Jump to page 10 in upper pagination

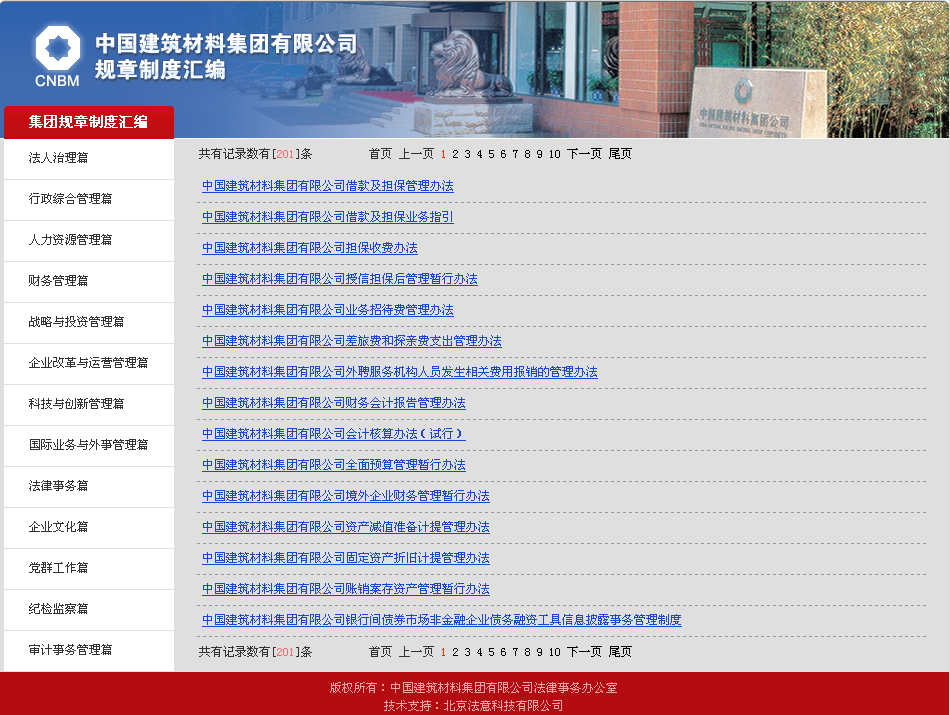tap(555, 155)
